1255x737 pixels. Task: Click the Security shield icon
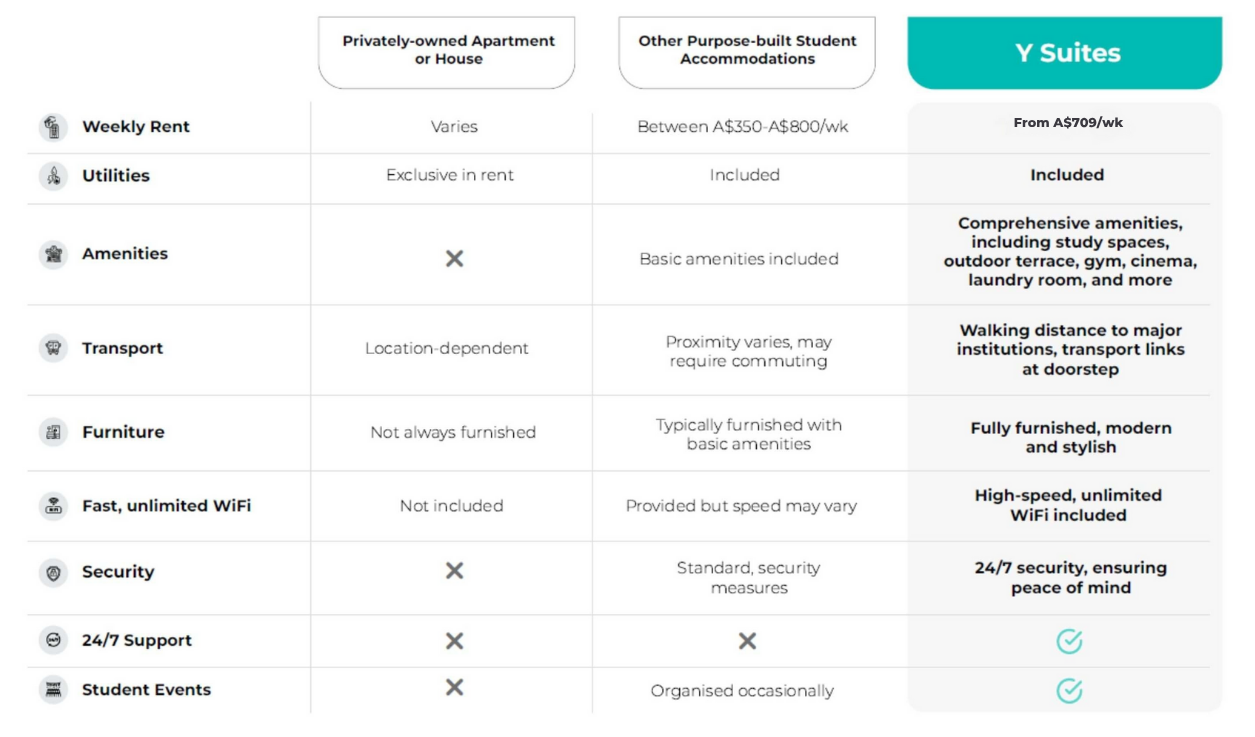[x=53, y=572]
